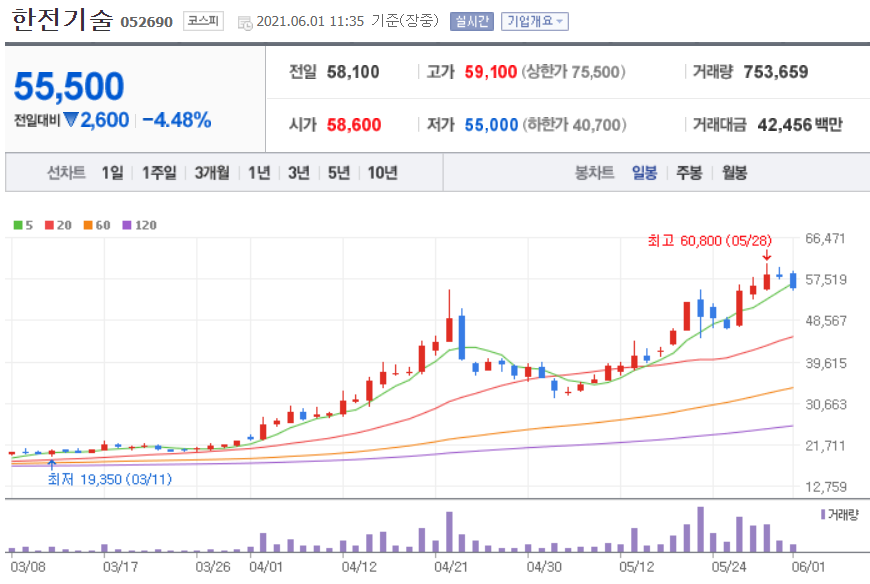Select the 1년 line chart tab
The image size is (870, 584).
(x=259, y=172)
